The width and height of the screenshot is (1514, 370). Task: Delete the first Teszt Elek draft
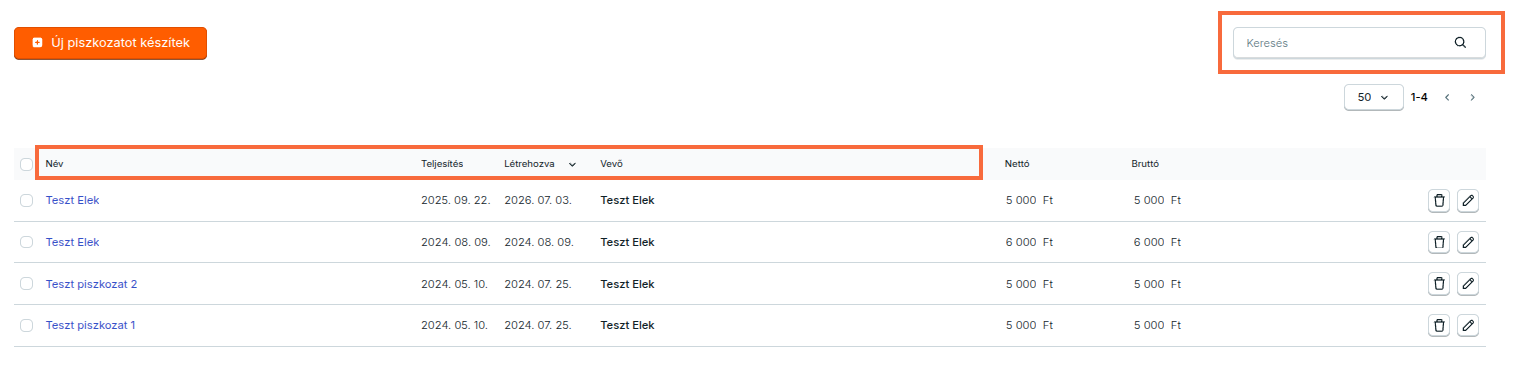click(x=1439, y=200)
